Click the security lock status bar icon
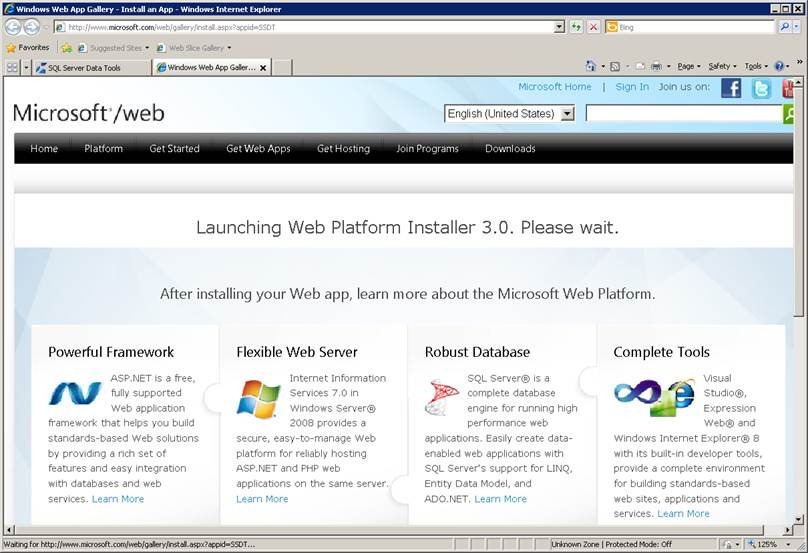The image size is (808, 553). [x=727, y=544]
